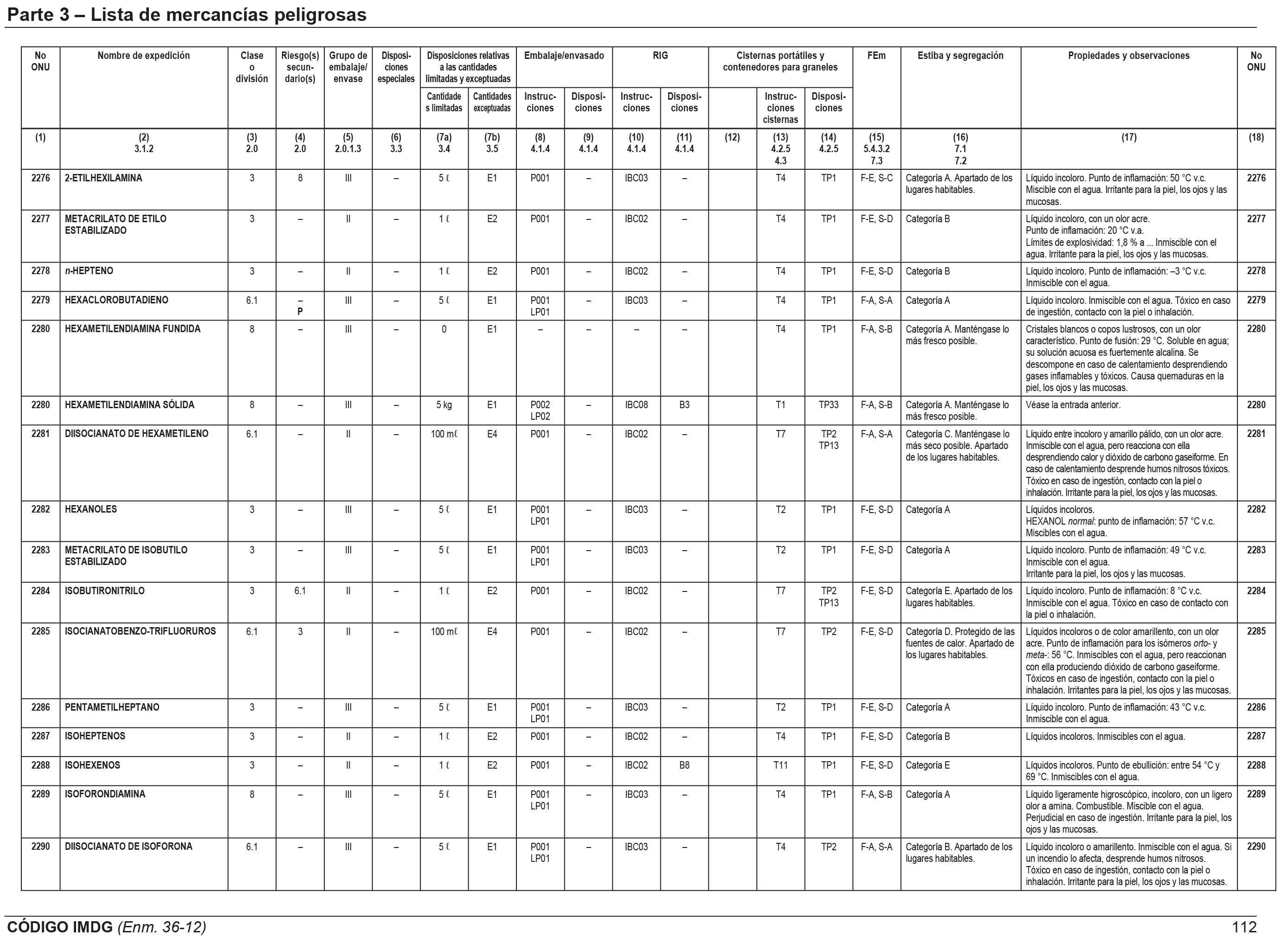
Task: Select ISOFORONDIAMINA row name
Action: click(x=105, y=794)
